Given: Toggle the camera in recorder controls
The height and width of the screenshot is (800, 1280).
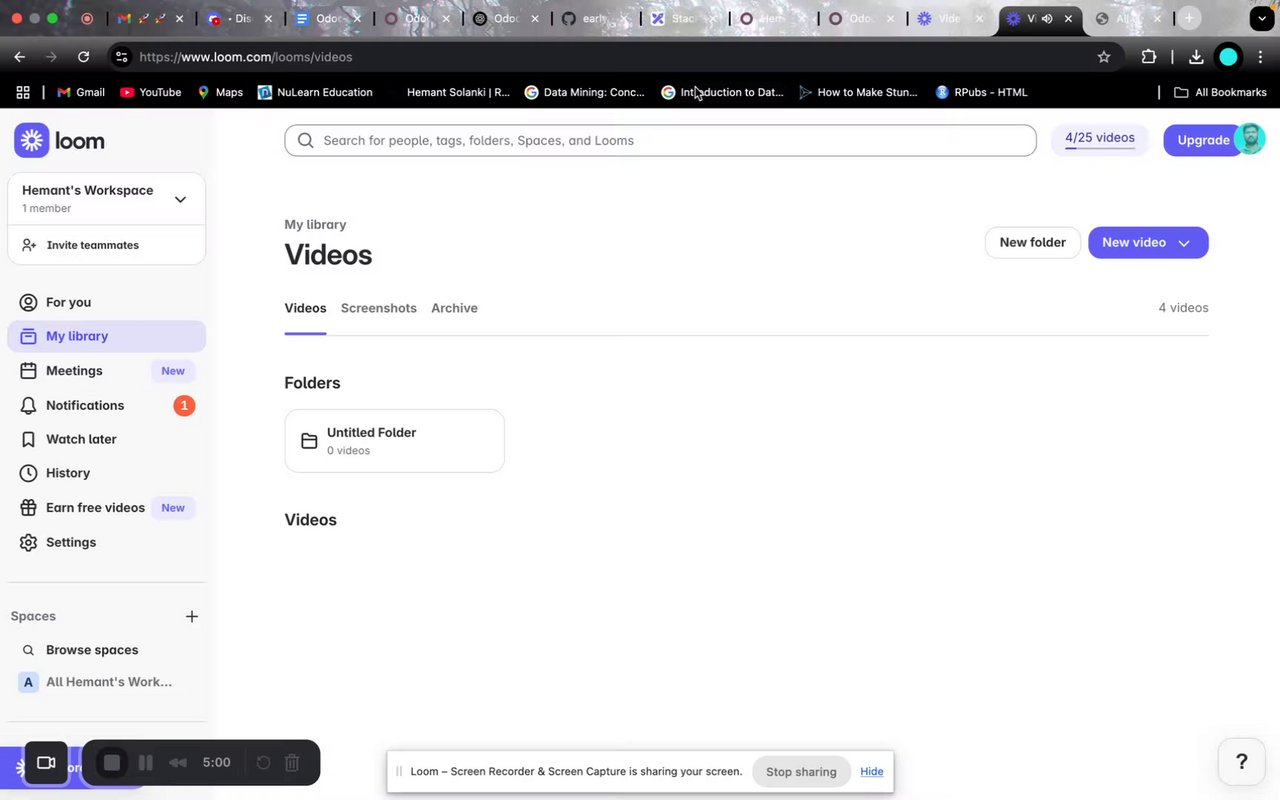Looking at the screenshot, I should [46, 763].
